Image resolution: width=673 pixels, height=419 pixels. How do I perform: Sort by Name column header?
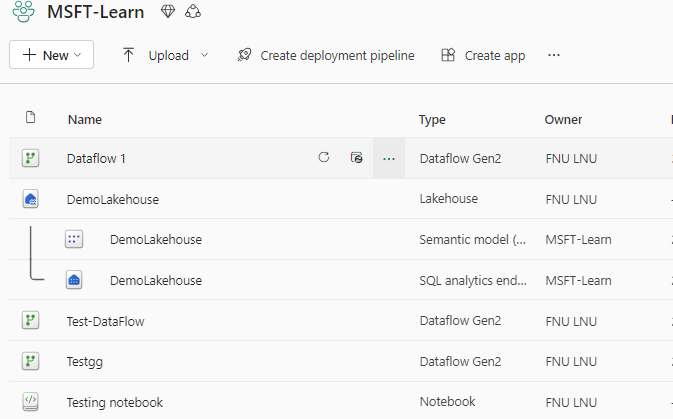85,119
